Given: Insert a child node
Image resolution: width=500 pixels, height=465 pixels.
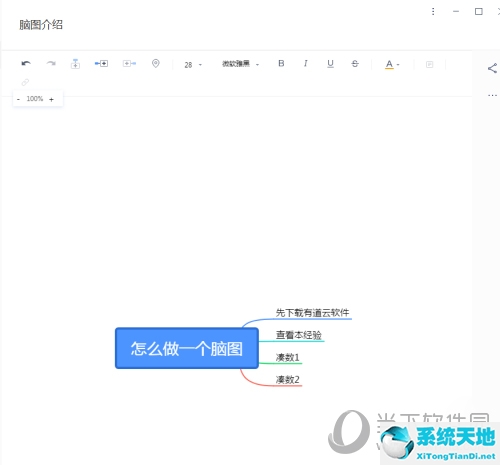Looking at the screenshot, I should [x=101, y=63].
